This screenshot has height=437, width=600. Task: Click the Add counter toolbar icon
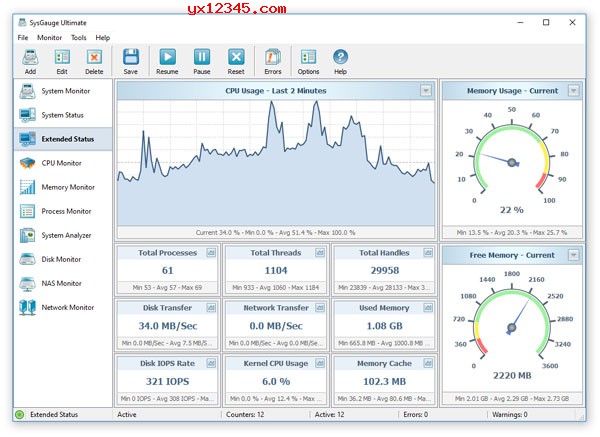click(30, 57)
